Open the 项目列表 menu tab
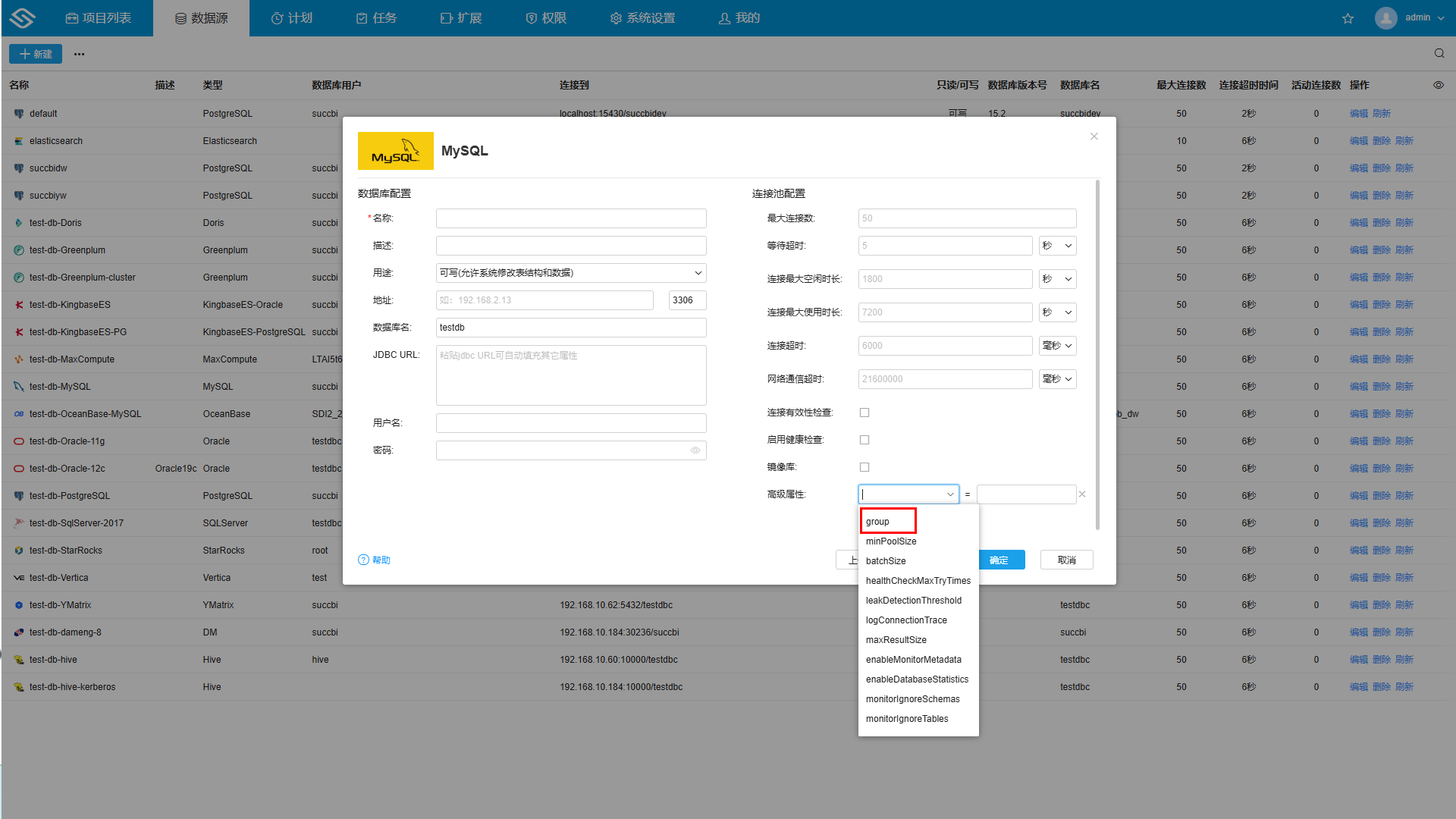1456x819 pixels. click(99, 18)
